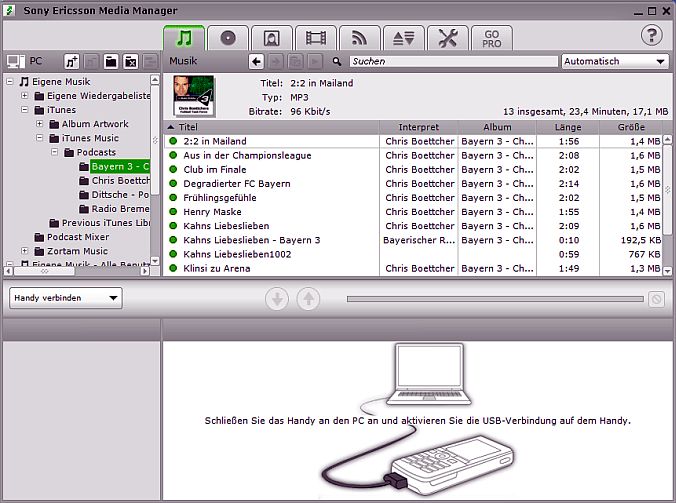The height and width of the screenshot is (503, 676).
Task: Switch to the disc (CD) tab
Action: click(x=228, y=38)
